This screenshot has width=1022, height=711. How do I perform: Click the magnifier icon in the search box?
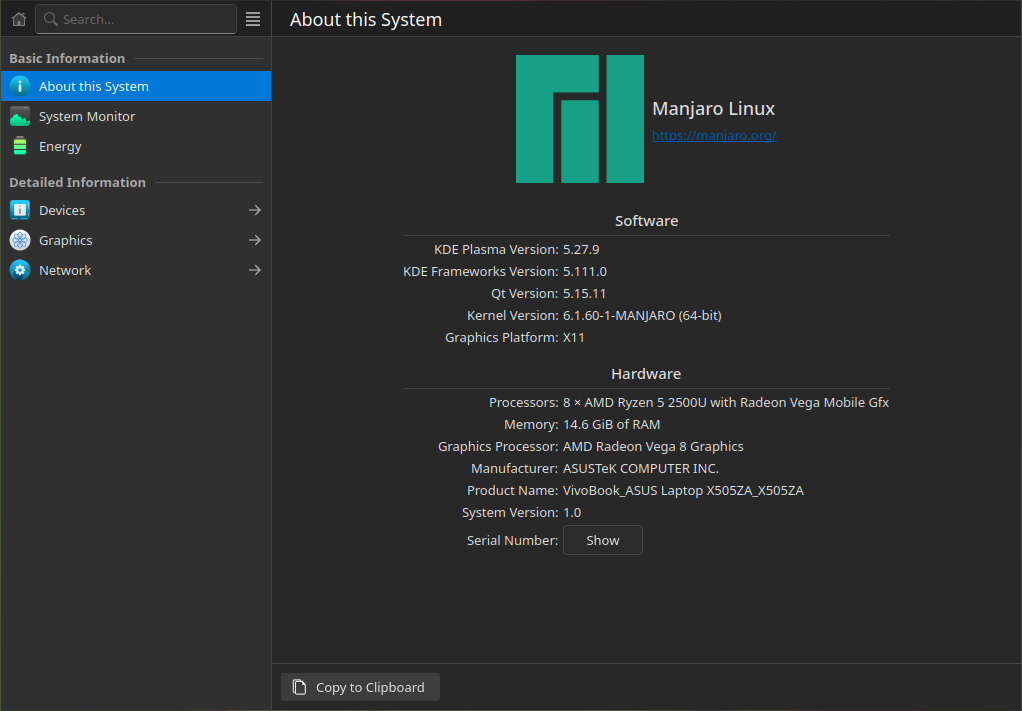[x=50, y=19]
